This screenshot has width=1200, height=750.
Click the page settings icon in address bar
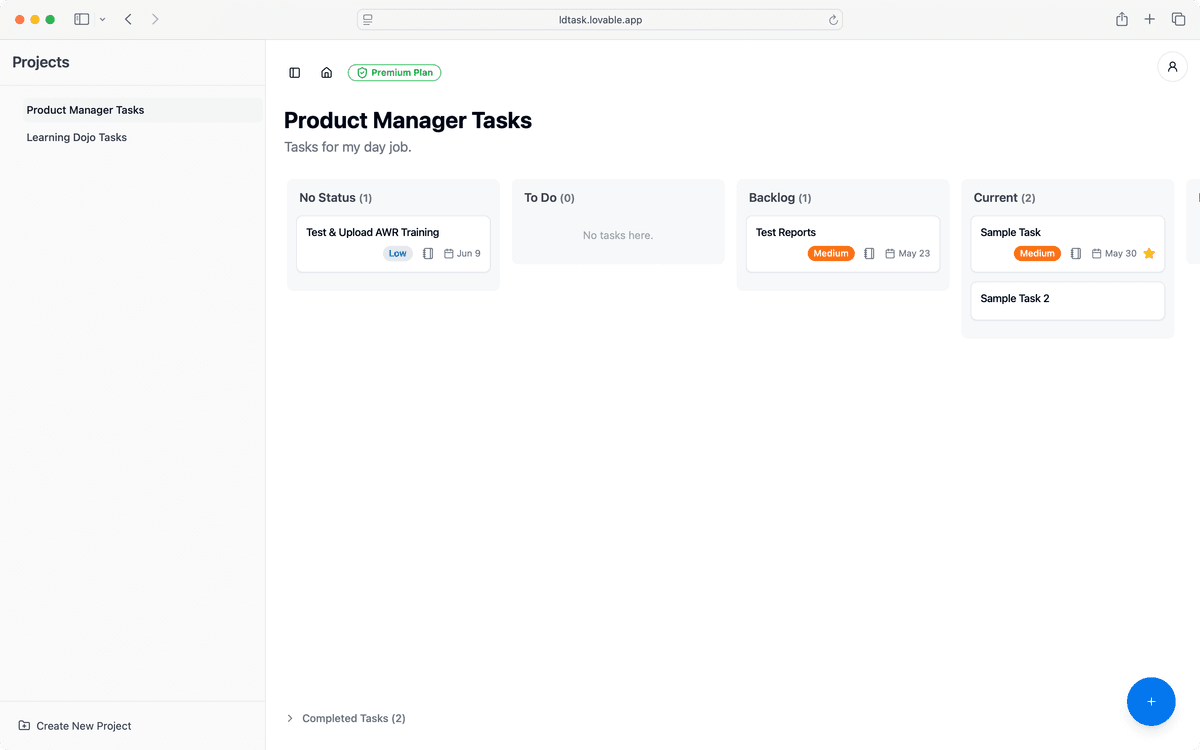click(368, 19)
